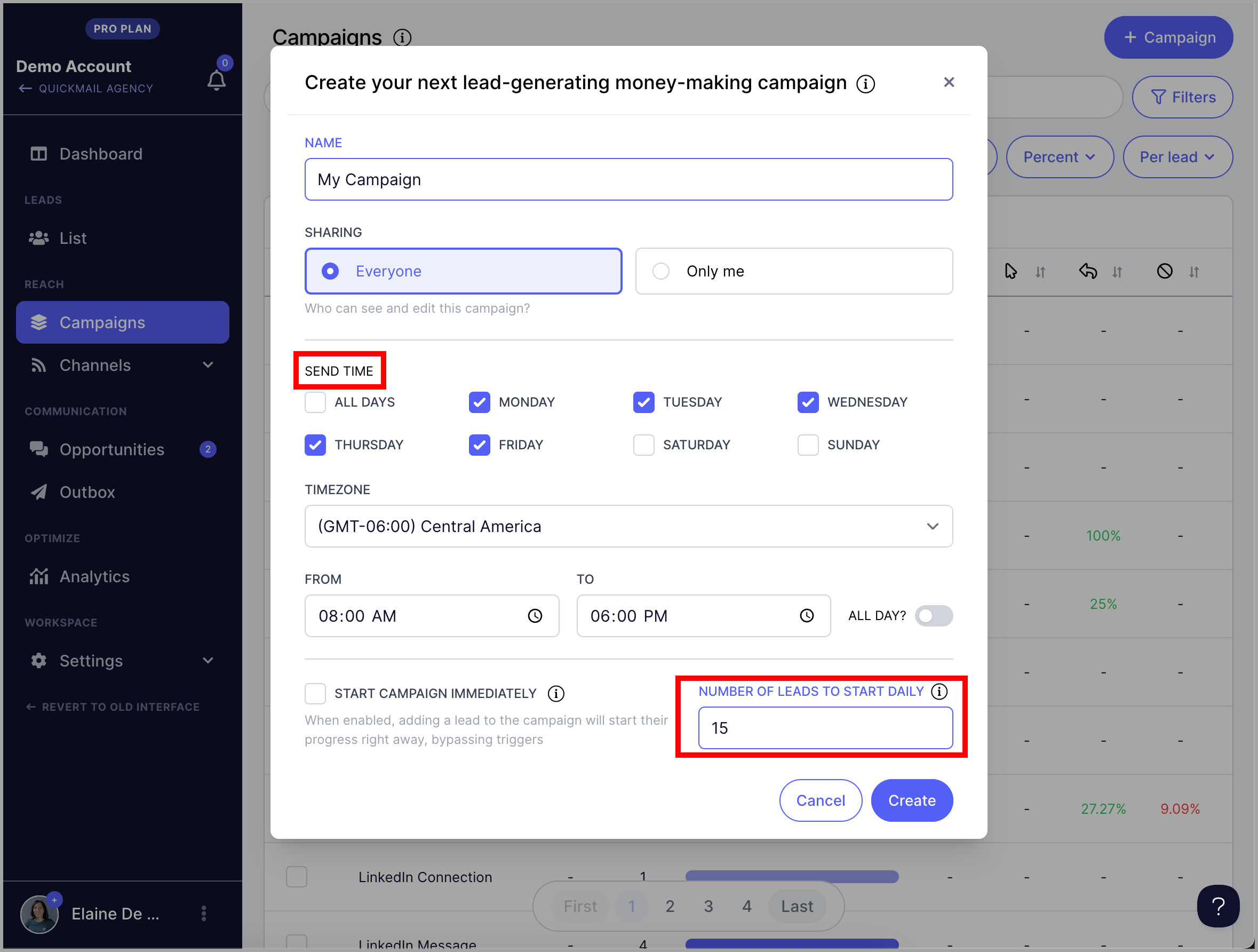Open the Percent dropdown
The height and width of the screenshot is (952, 1258).
click(1059, 157)
